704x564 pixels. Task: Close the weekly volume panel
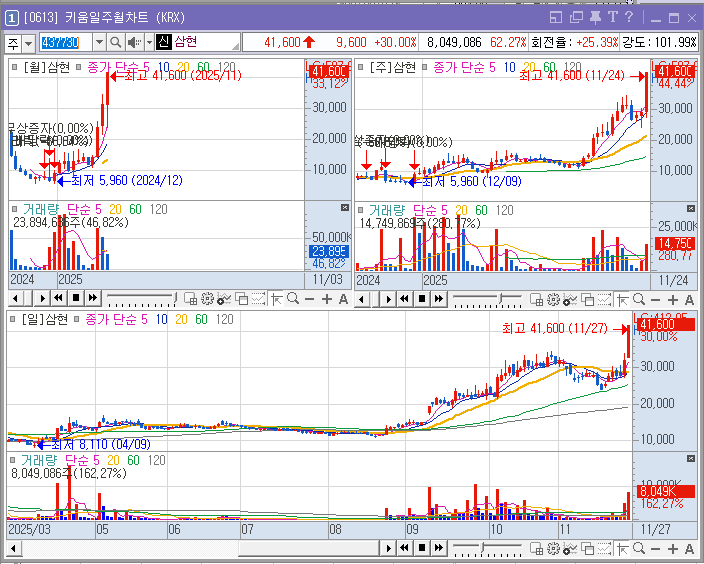pos(691,208)
